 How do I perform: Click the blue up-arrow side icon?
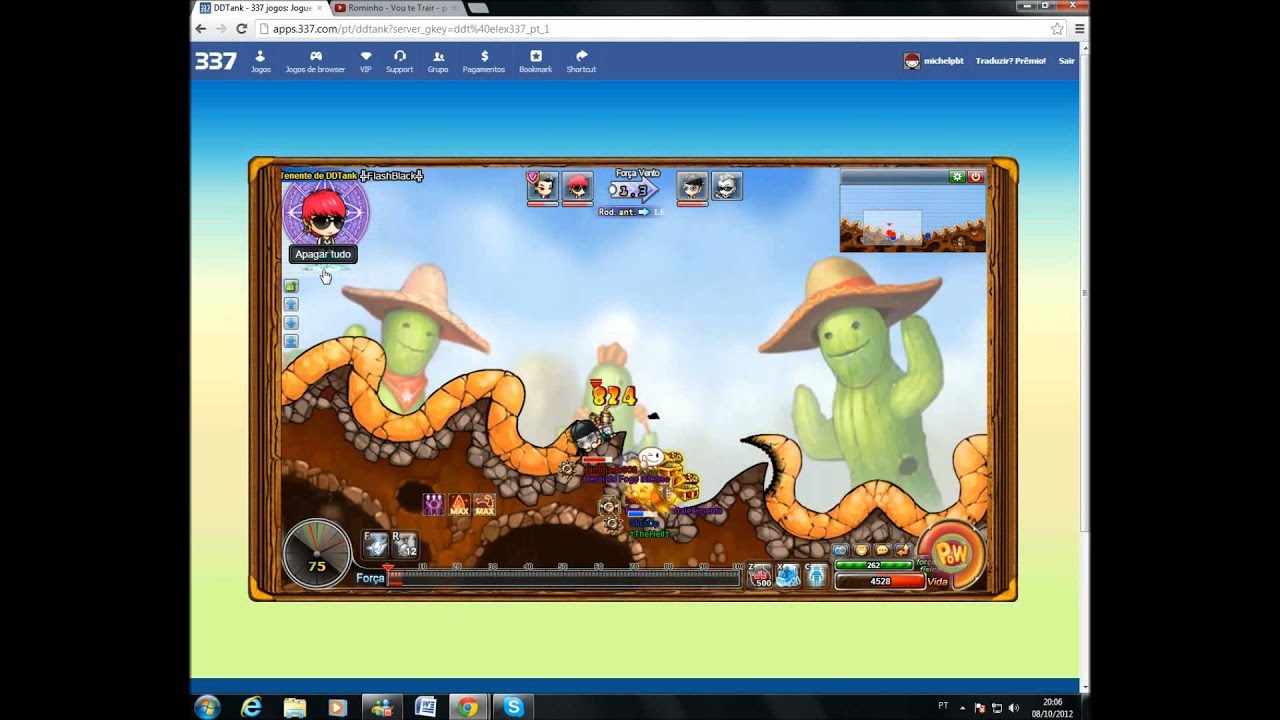tap(291, 304)
